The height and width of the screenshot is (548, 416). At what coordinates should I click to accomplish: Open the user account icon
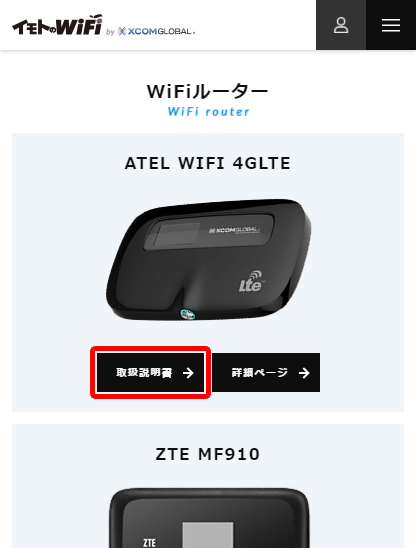tap(341, 25)
